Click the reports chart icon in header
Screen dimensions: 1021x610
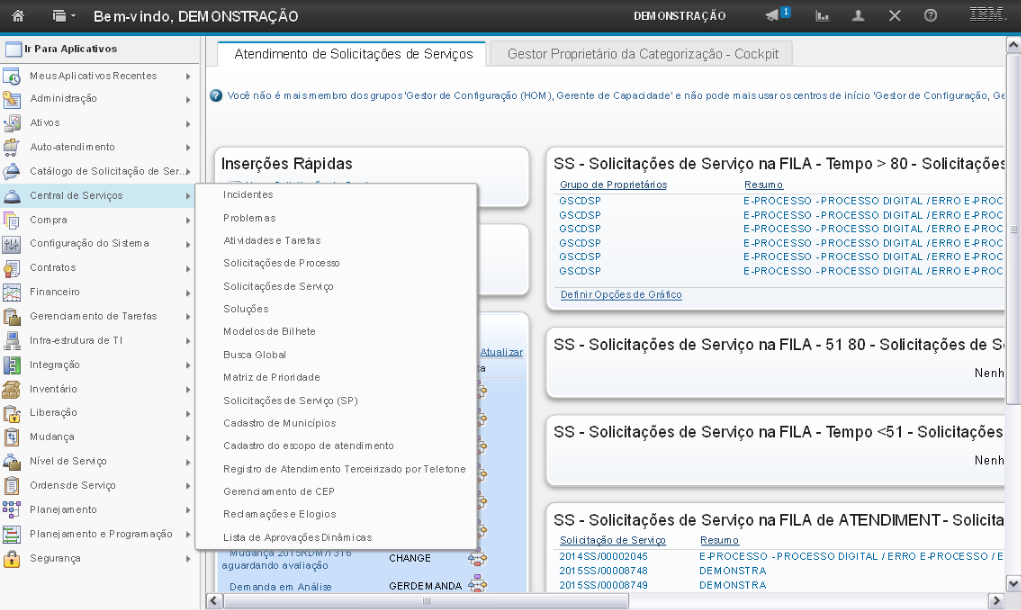823,16
